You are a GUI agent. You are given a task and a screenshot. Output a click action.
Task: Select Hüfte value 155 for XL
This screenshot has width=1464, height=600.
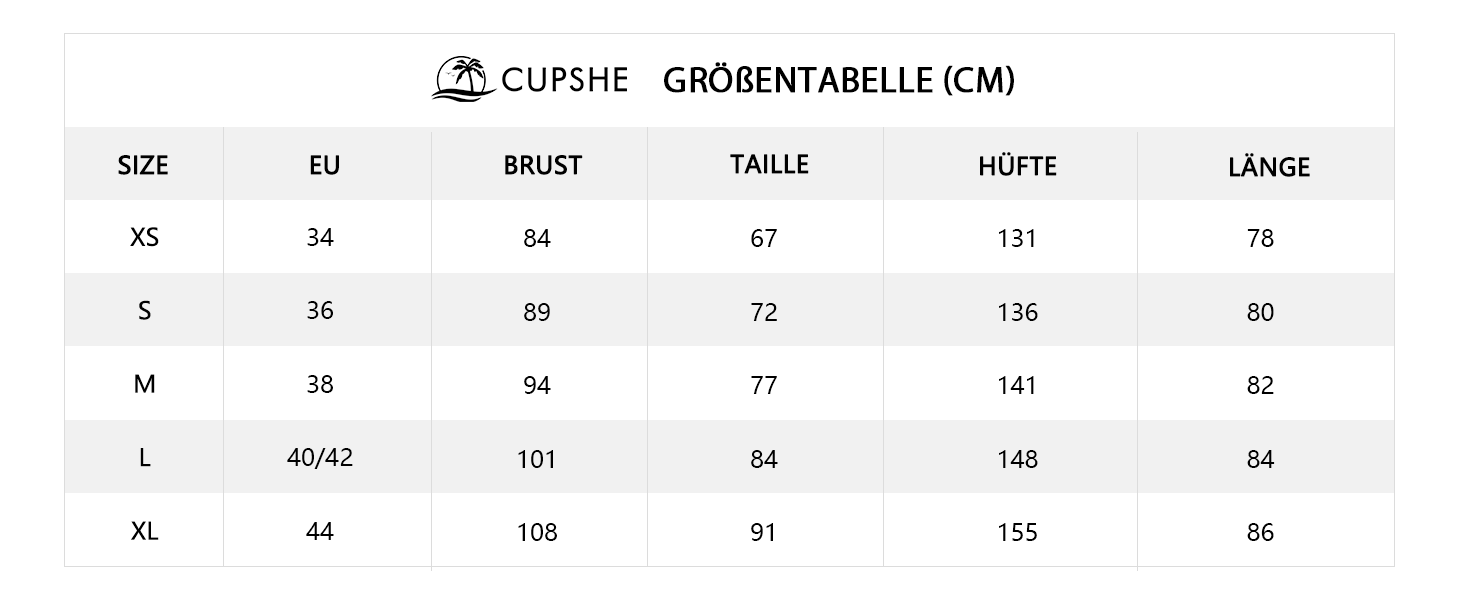[x=1018, y=532]
